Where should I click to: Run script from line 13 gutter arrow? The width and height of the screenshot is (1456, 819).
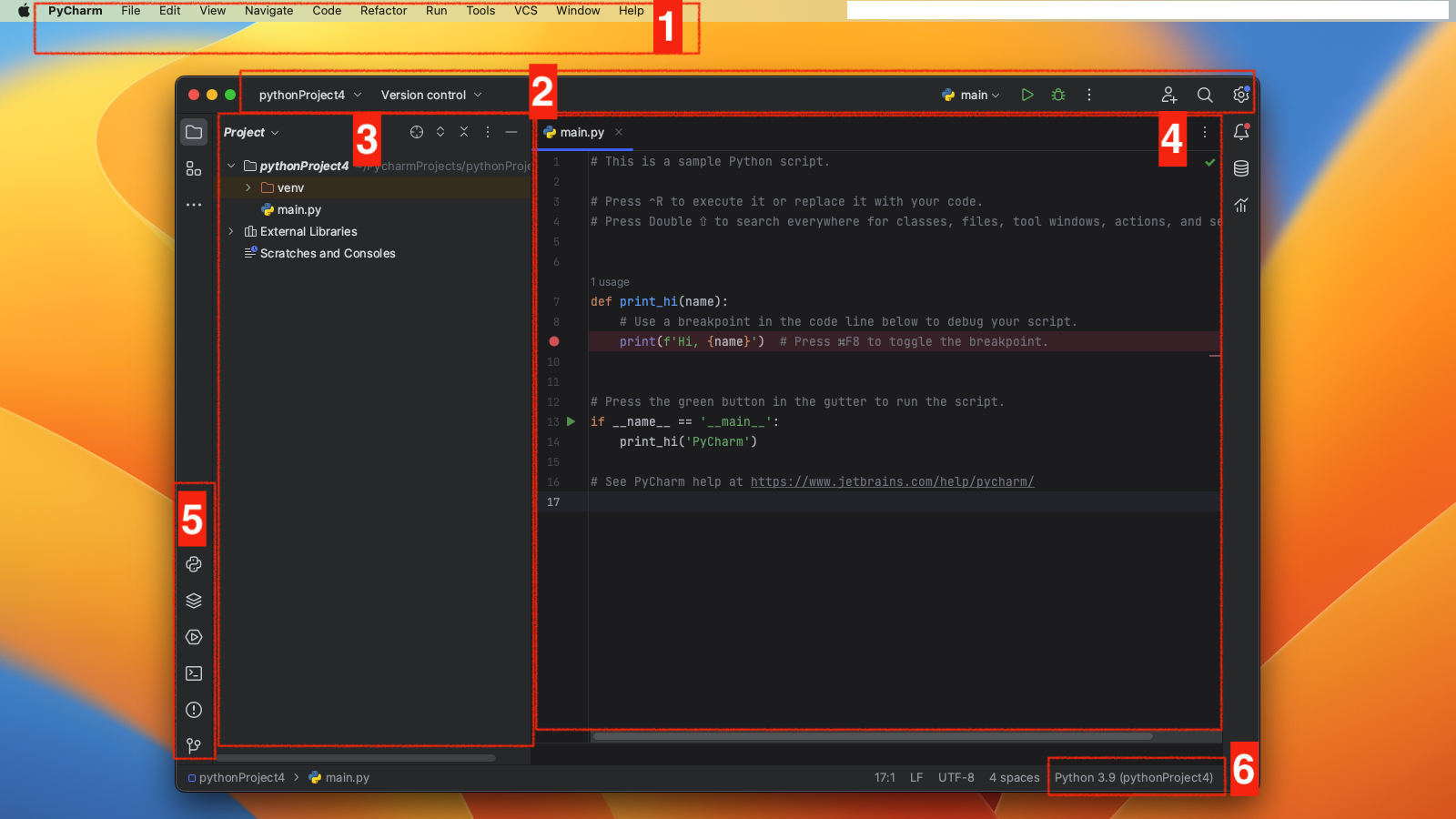click(x=571, y=421)
